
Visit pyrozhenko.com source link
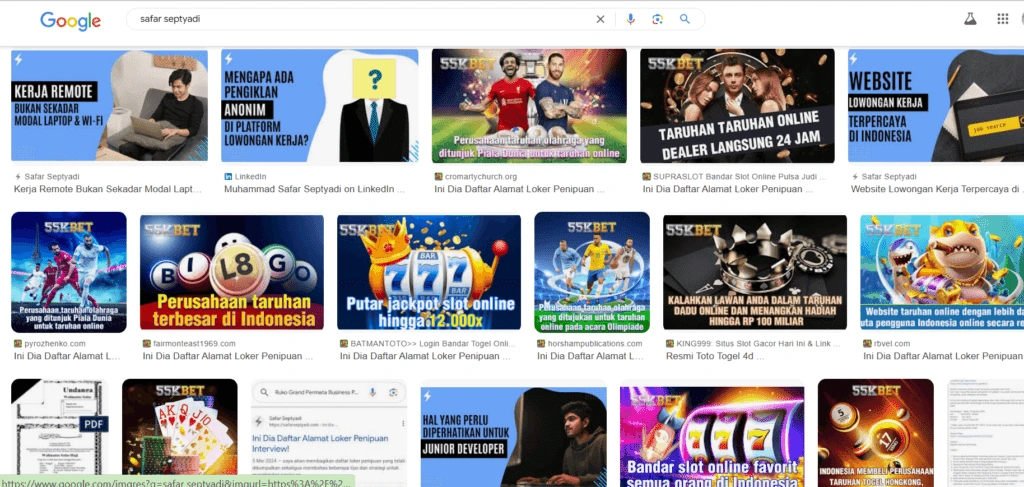tap(55, 343)
